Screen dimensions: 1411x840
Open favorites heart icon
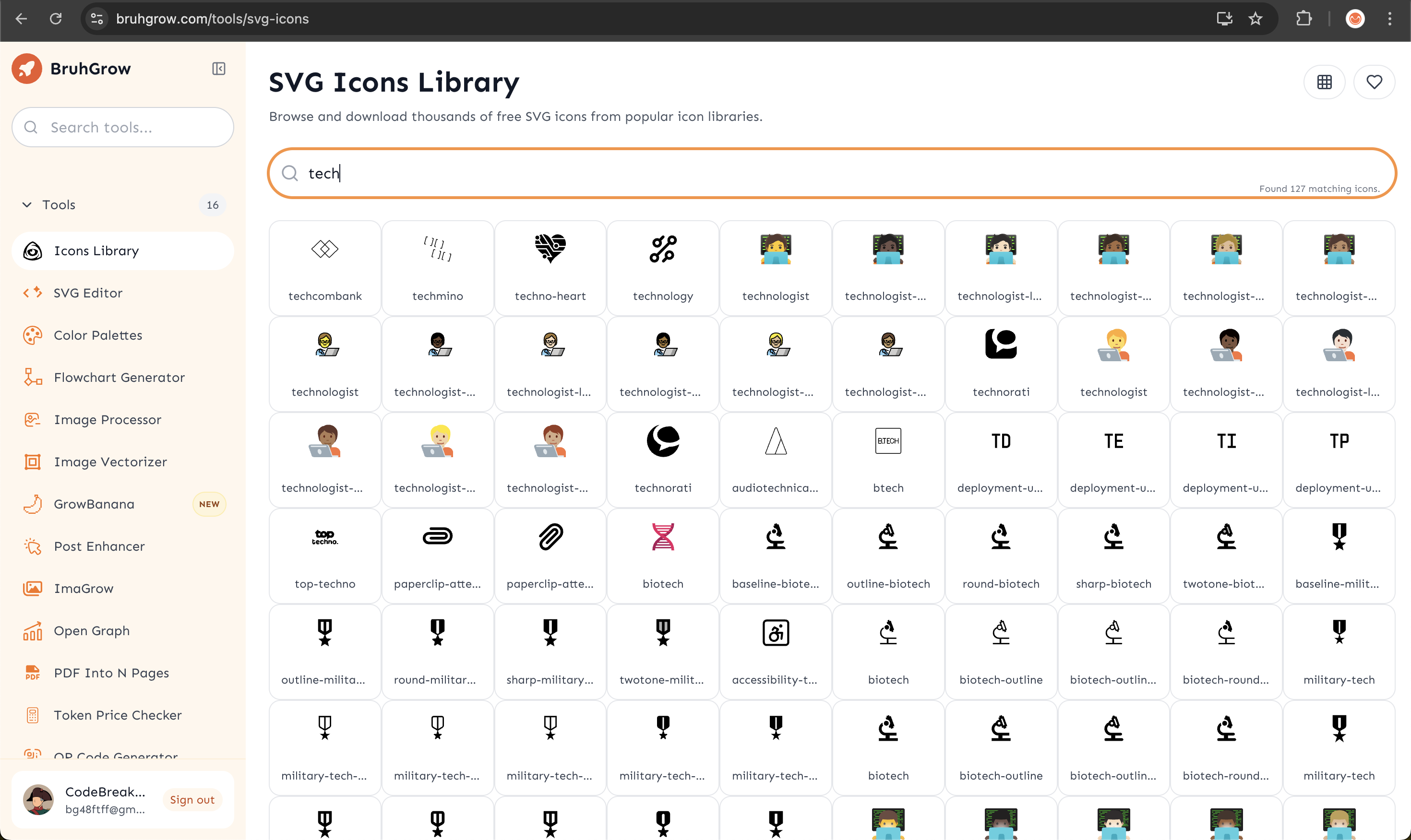point(1374,82)
